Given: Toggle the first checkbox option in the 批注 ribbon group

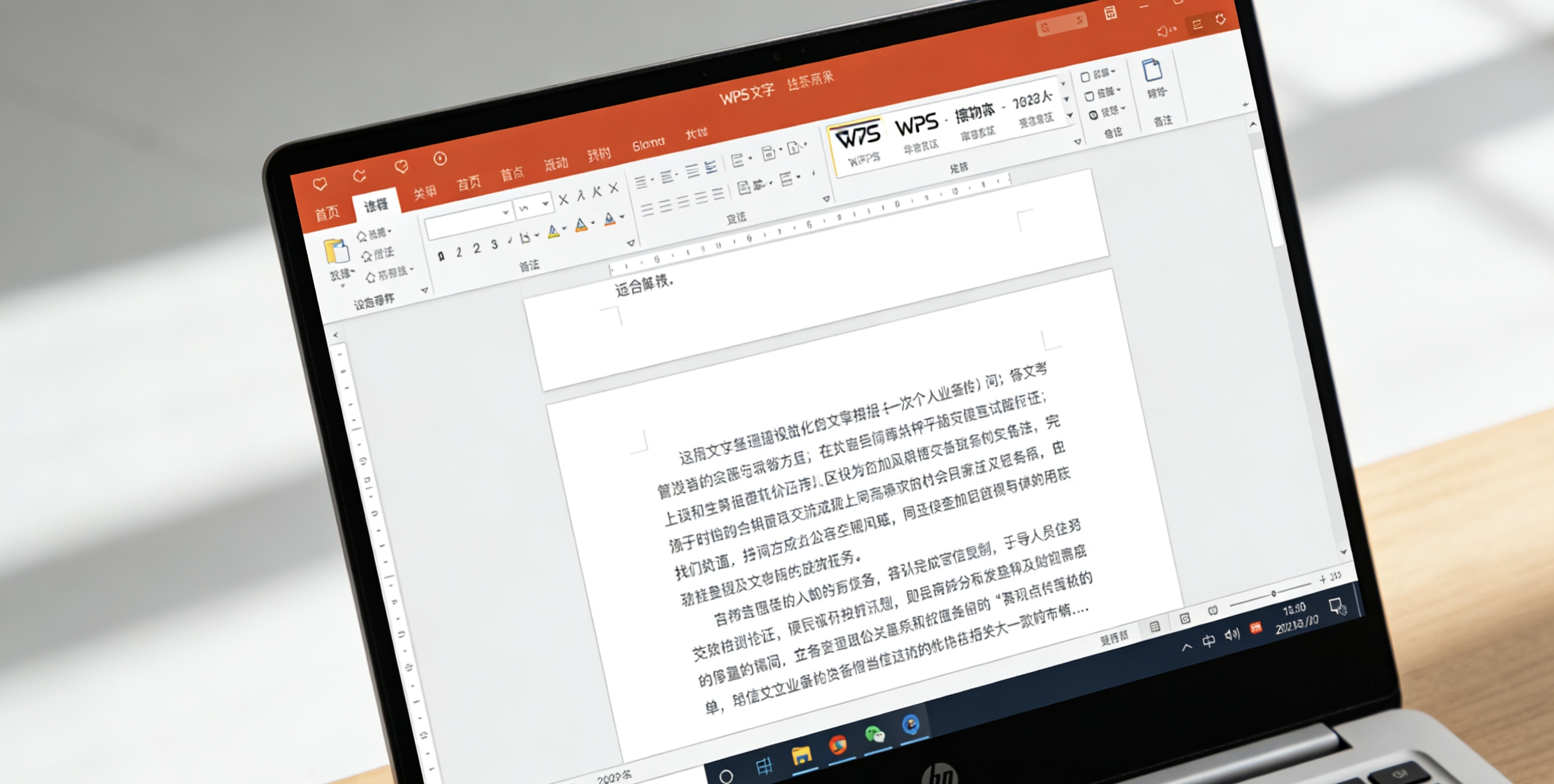Looking at the screenshot, I should tap(1086, 76).
